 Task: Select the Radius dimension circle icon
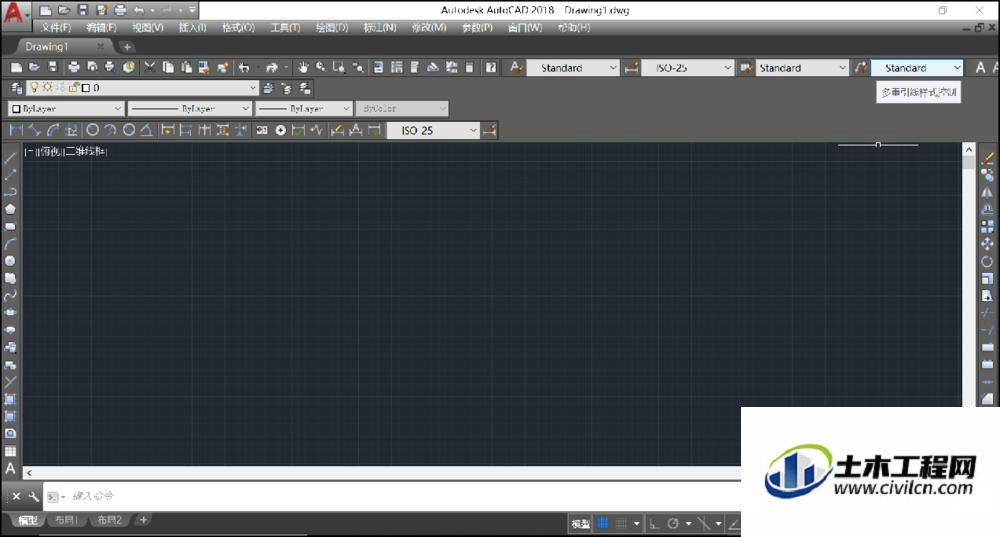[x=92, y=130]
